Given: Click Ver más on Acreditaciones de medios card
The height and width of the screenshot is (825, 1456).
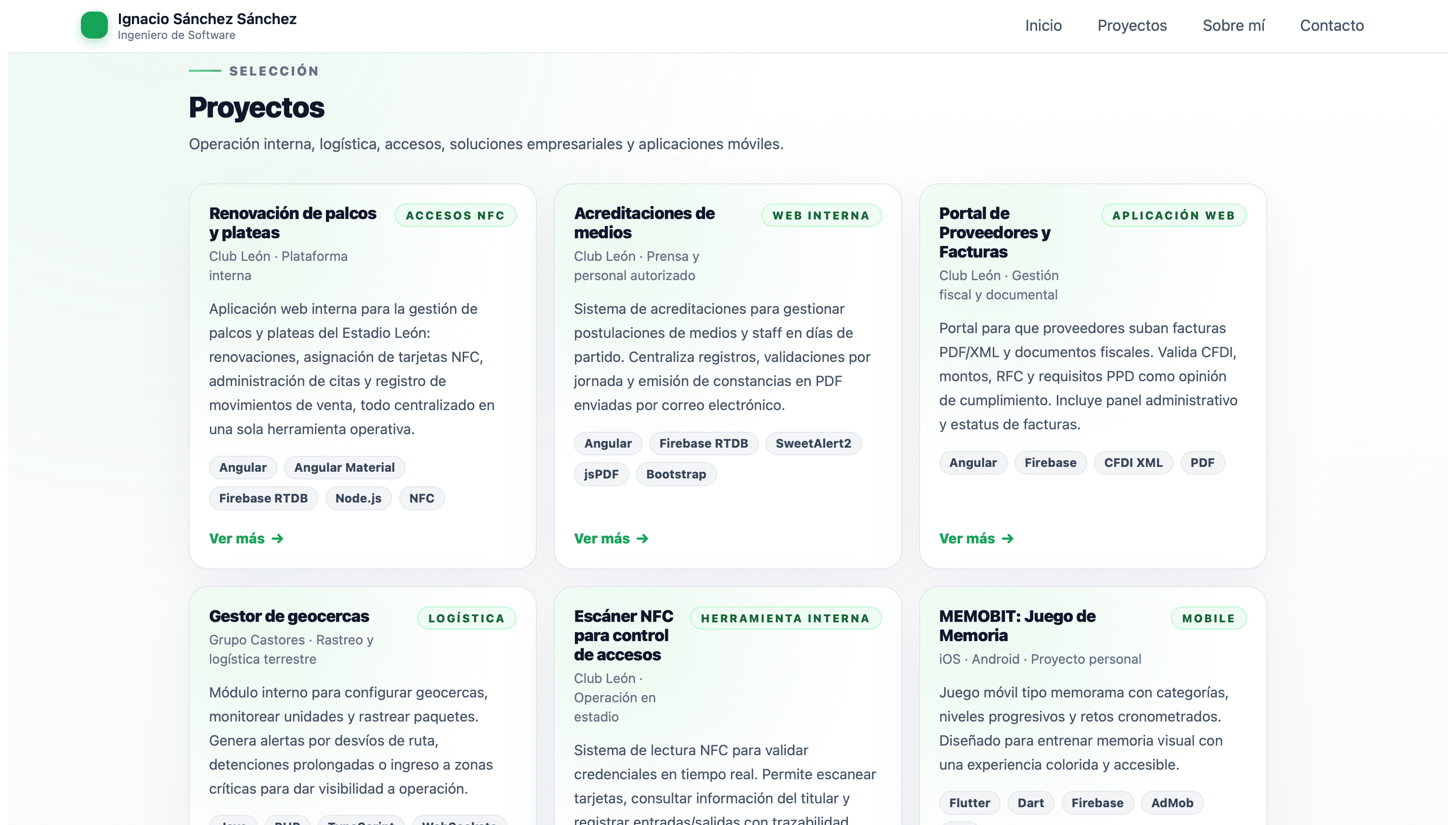Looking at the screenshot, I should tap(611, 538).
